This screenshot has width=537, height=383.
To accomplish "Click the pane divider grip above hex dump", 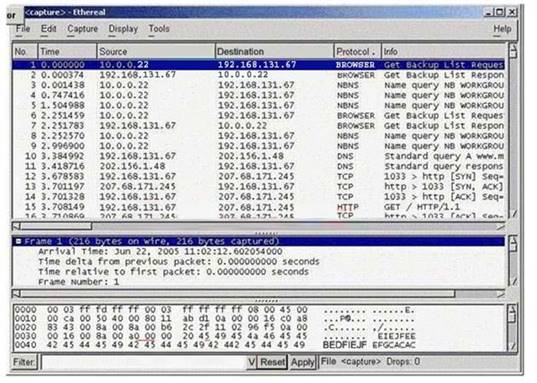I will click(267, 301).
